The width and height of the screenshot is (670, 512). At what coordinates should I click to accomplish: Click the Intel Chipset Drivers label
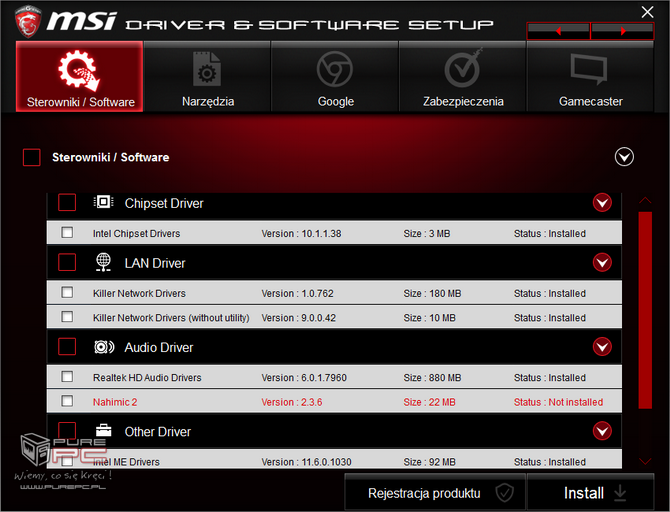(136, 234)
